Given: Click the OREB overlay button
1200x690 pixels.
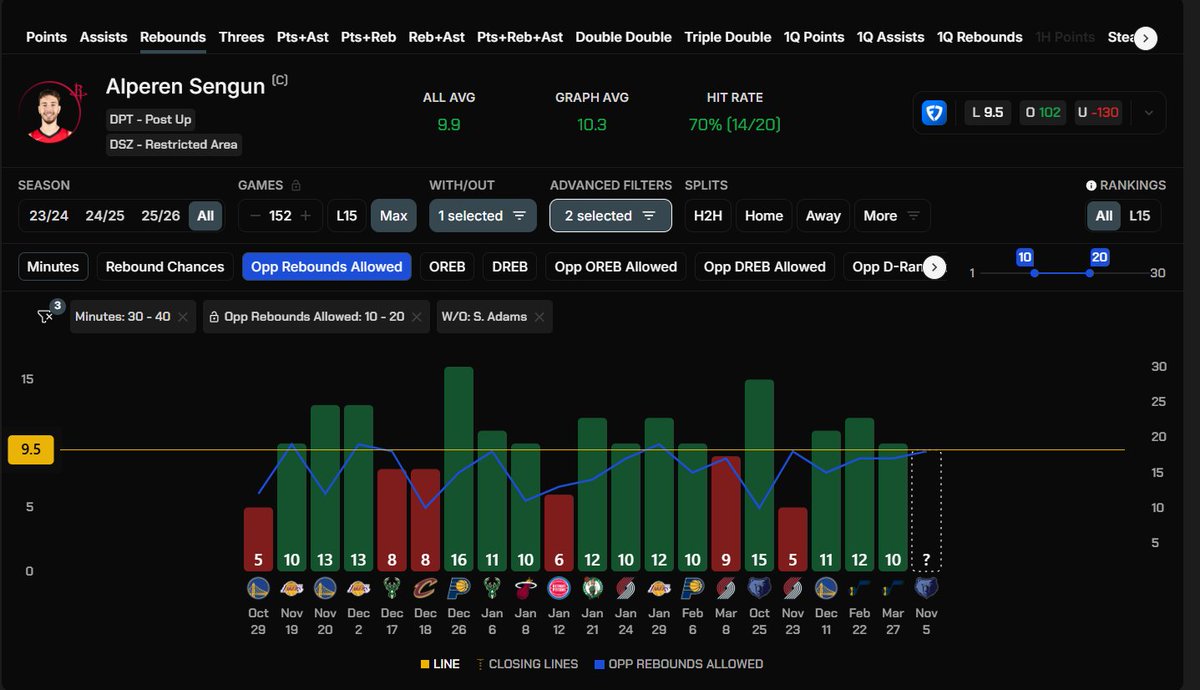Looking at the screenshot, I should coord(447,267).
